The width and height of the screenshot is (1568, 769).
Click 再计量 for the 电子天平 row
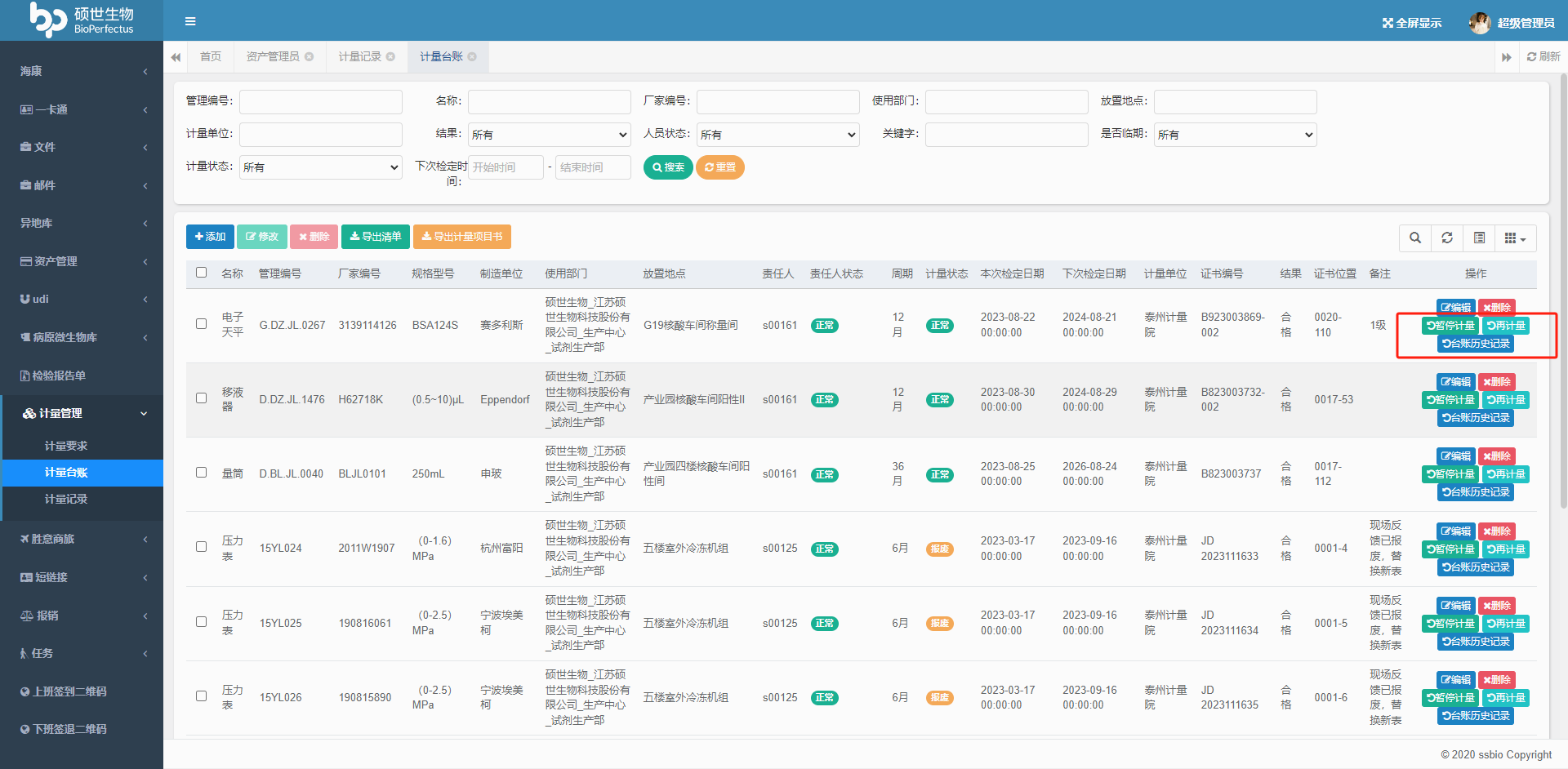click(1506, 325)
